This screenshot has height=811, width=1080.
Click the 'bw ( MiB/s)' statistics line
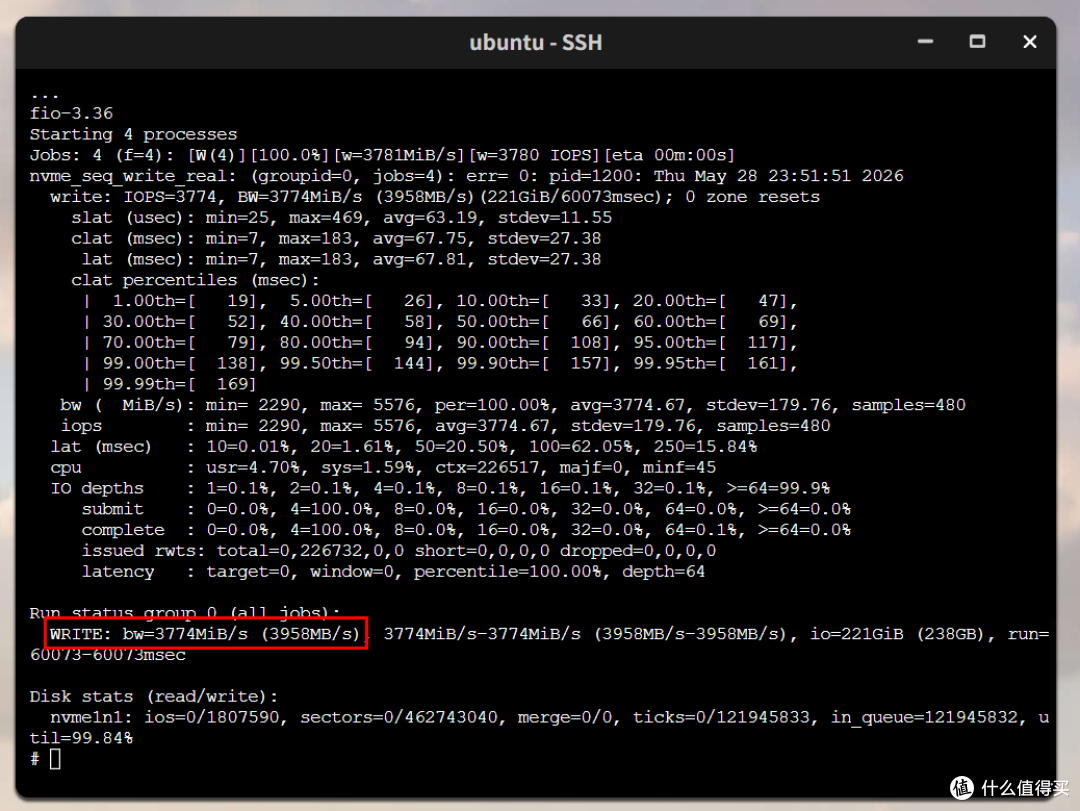coord(513,405)
